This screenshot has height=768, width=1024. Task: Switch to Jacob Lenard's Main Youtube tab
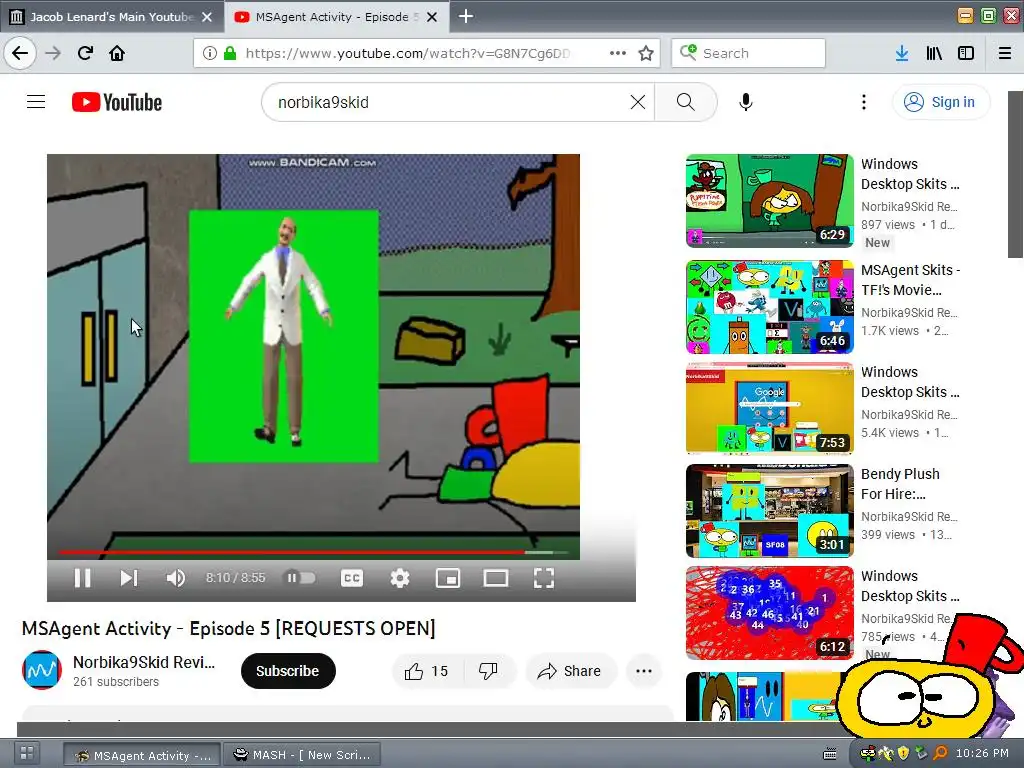(112, 17)
